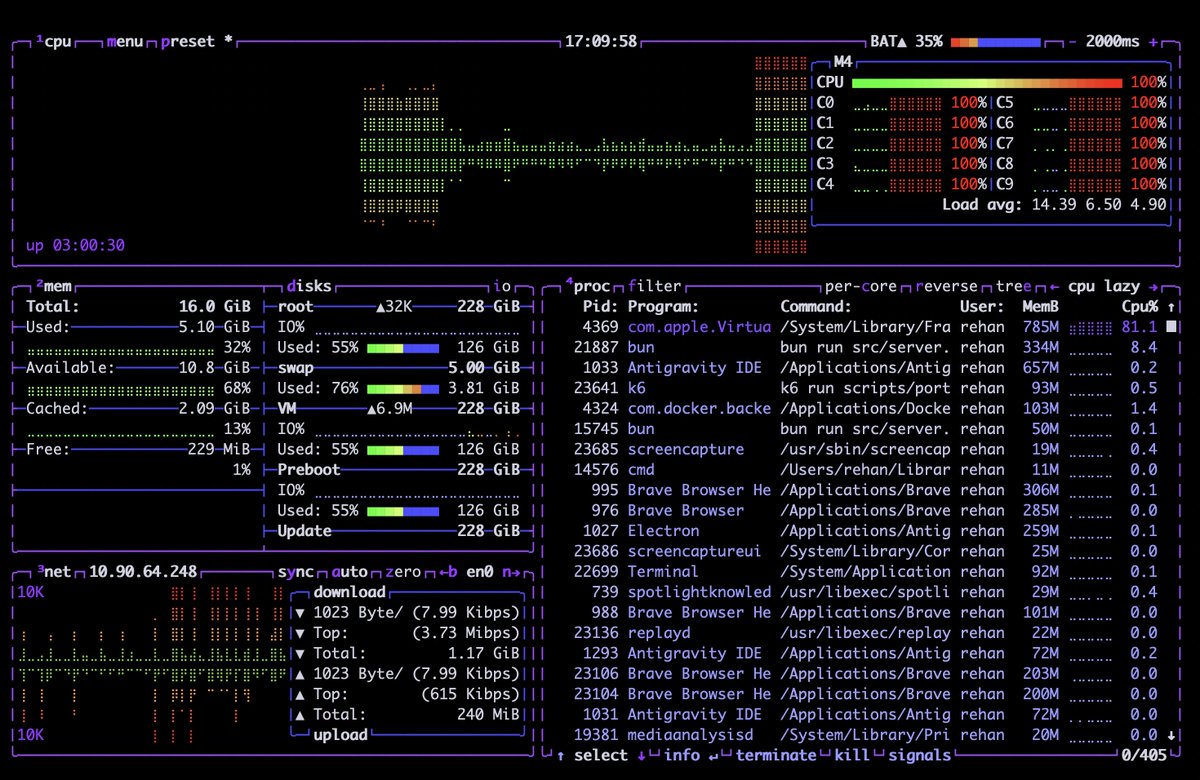Open the signals list

(x=919, y=755)
